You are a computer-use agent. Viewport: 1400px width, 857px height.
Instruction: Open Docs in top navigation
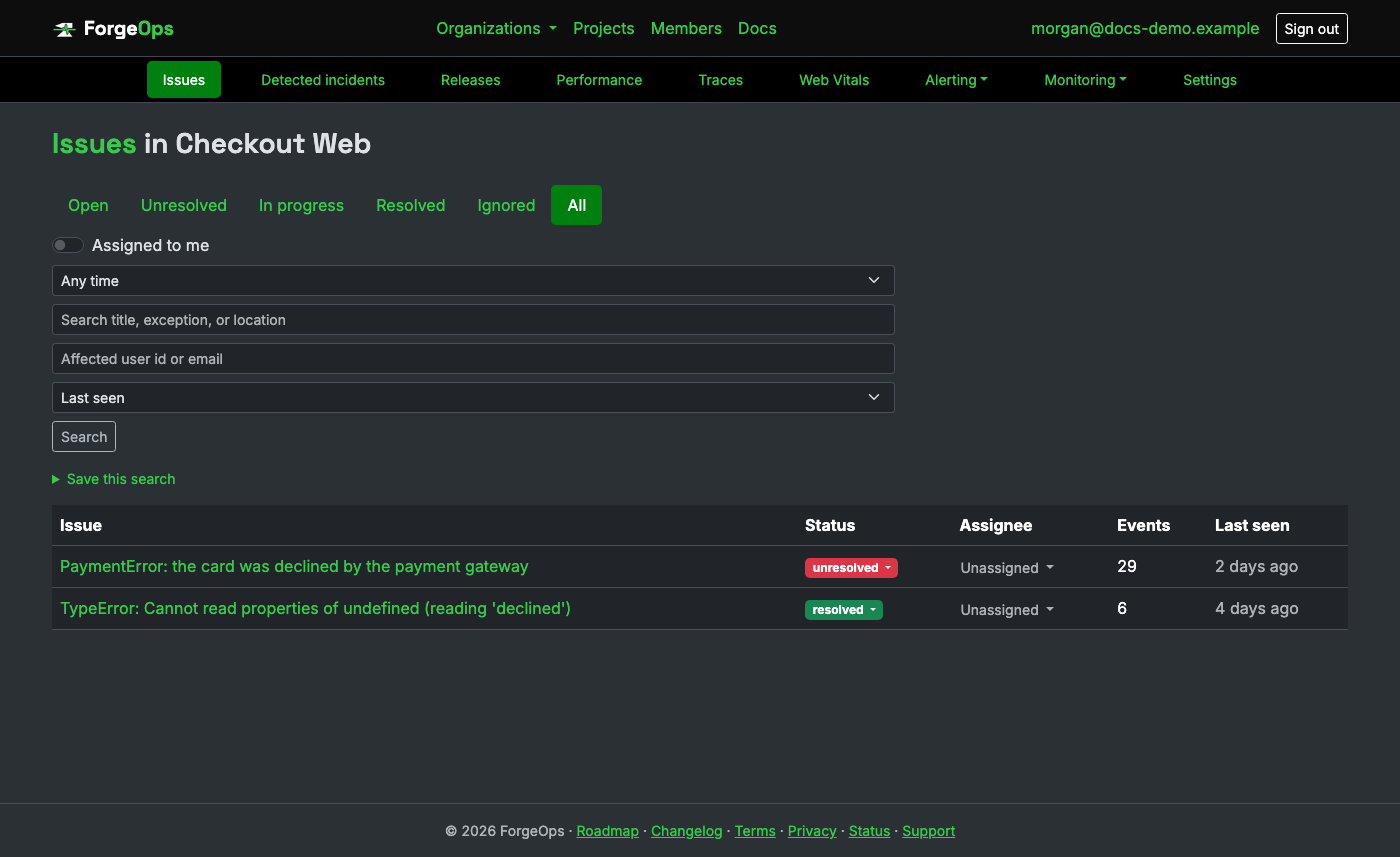click(x=757, y=29)
